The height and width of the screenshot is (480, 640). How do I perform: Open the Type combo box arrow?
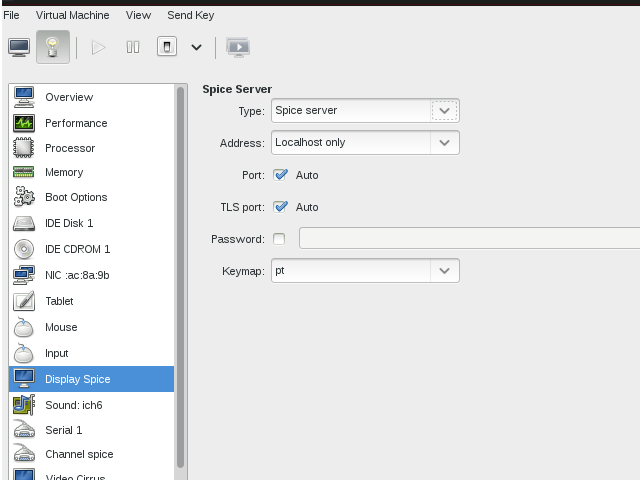point(444,111)
